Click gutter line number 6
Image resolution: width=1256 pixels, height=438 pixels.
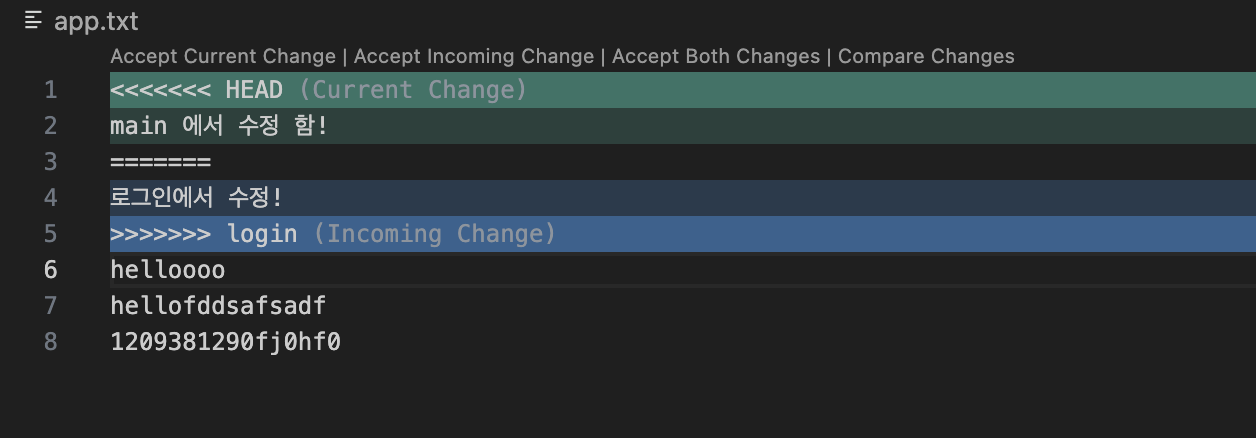coord(51,270)
